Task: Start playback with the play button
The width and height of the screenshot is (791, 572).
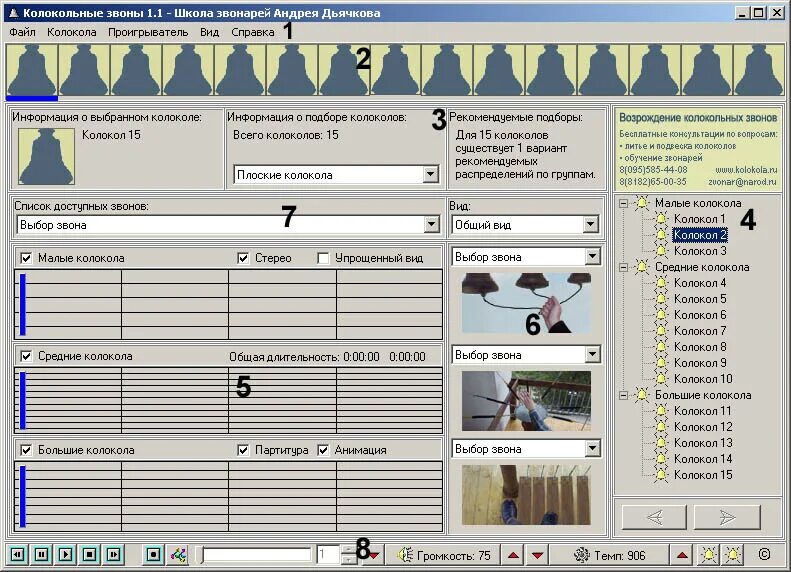Action: (x=66, y=555)
